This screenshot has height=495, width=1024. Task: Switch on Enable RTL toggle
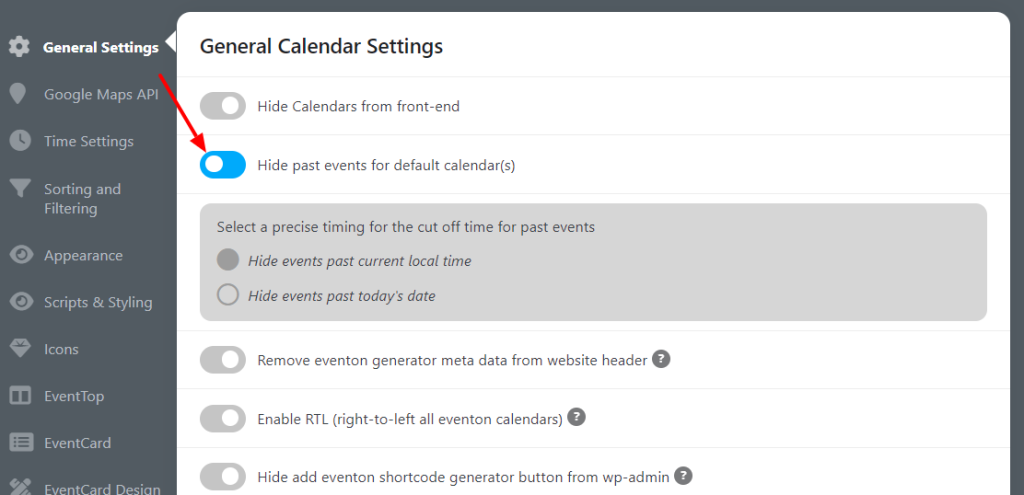tap(223, 419)
